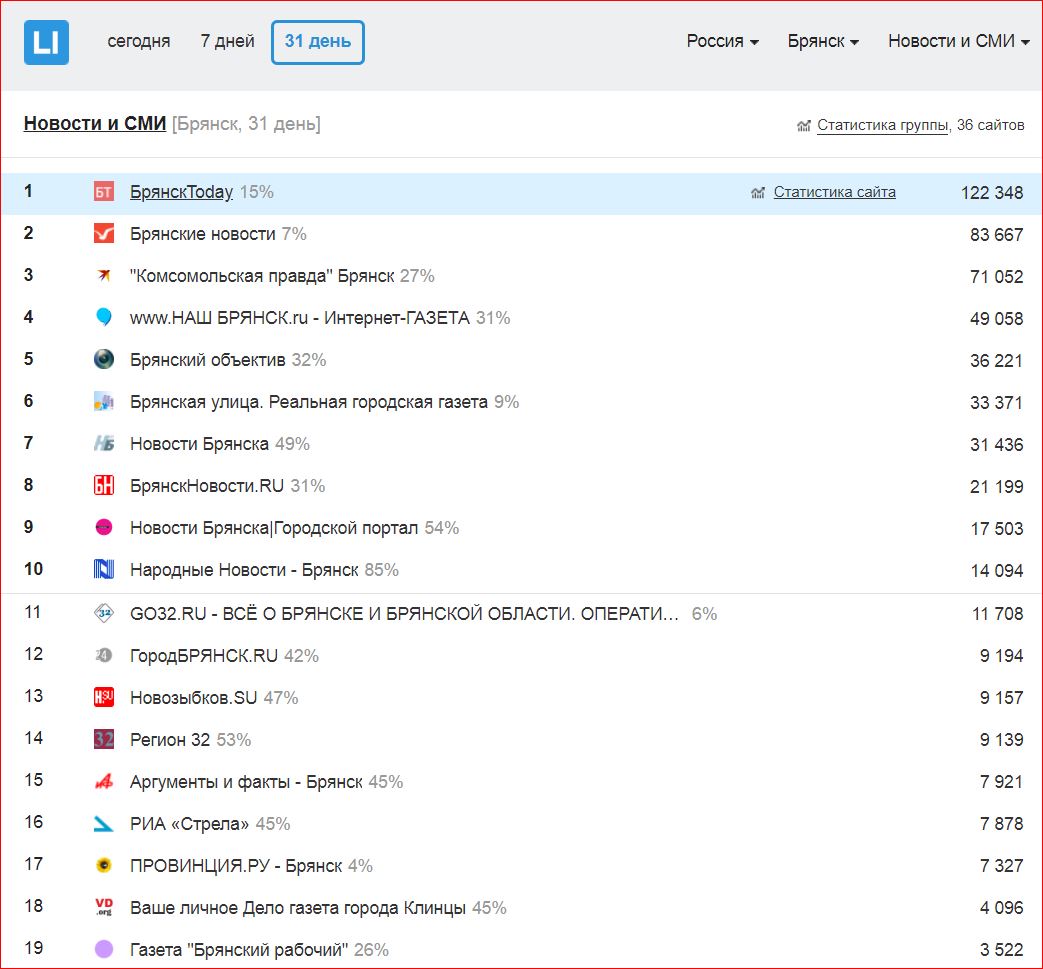Click the Народные Новости blue icon

(104, 570)
